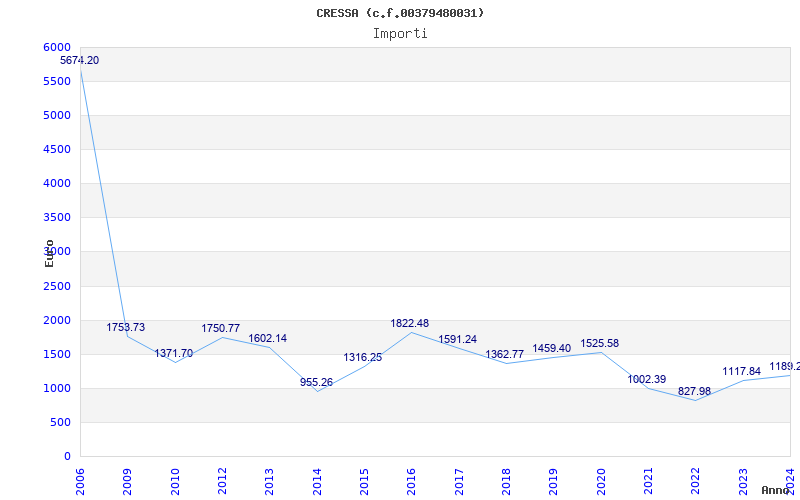800x500 pixels.
Task: Click the 827.98 lowest value label
Action: (x=694, y=392)
